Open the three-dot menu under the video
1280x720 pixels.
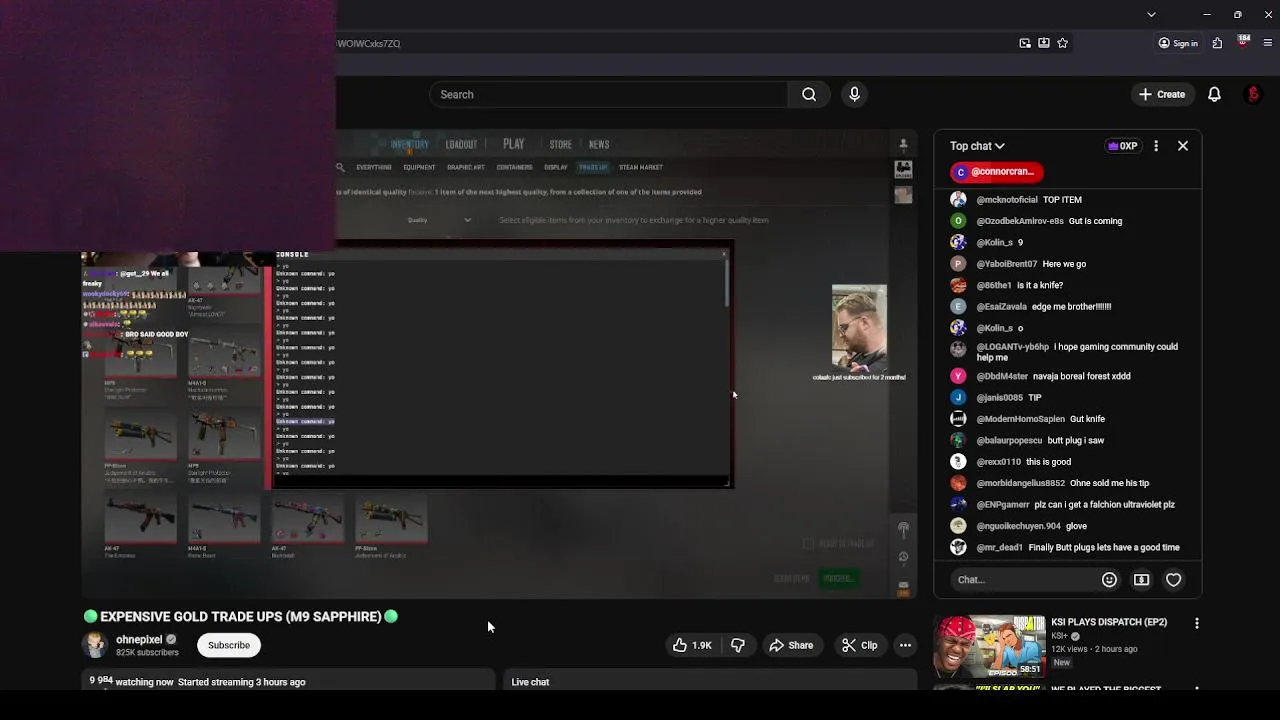point(905,645)
